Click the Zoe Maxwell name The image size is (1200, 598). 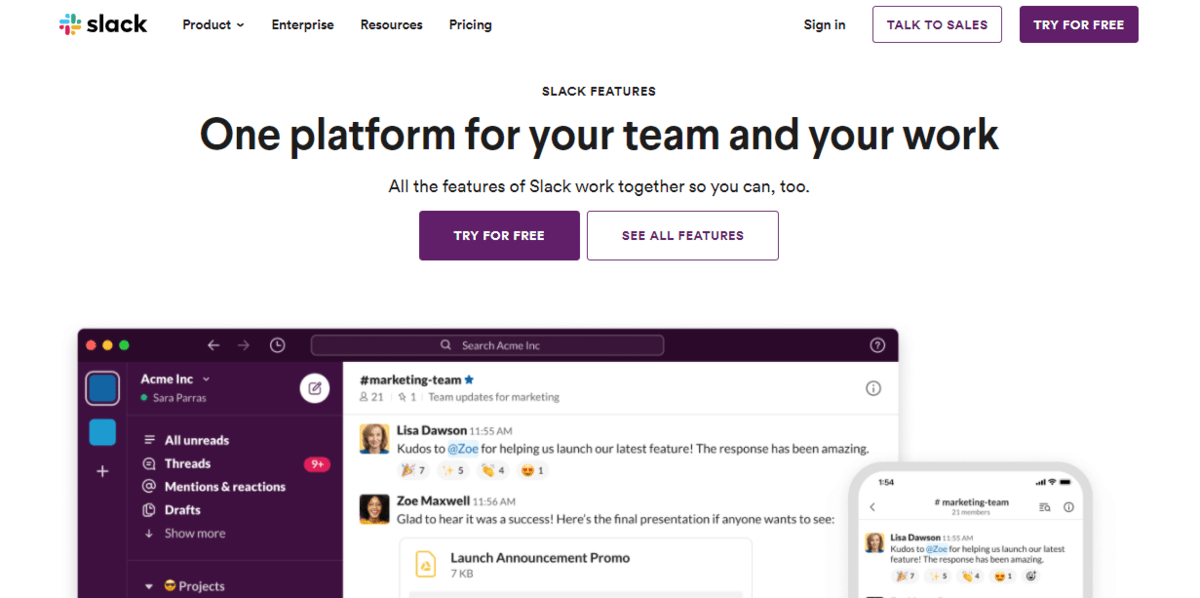click(433, 501)
